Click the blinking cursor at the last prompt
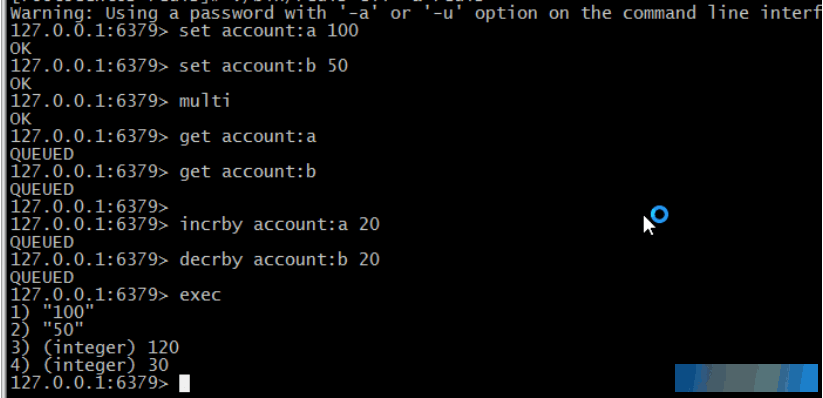The height and width of the screenshot is (398, 823). coord(184,383)
